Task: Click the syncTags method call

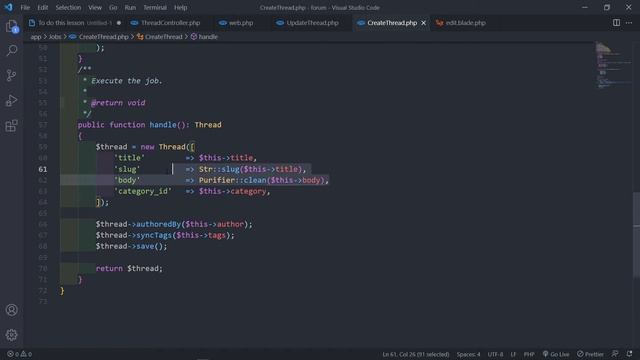Action: (x=154, y=235)
